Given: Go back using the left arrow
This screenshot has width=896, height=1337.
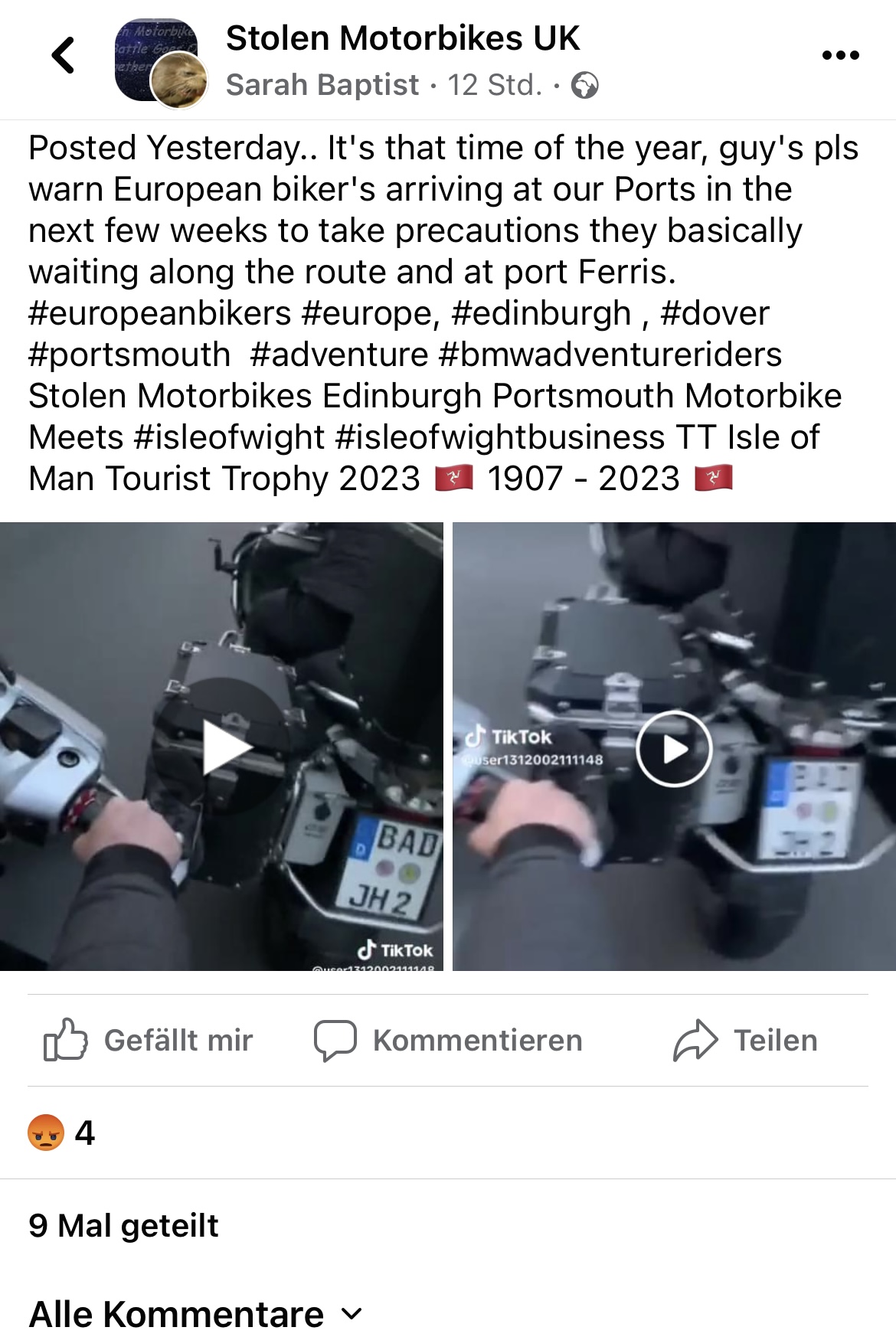Looking at the screenshot, I should (x=64, y=55).
